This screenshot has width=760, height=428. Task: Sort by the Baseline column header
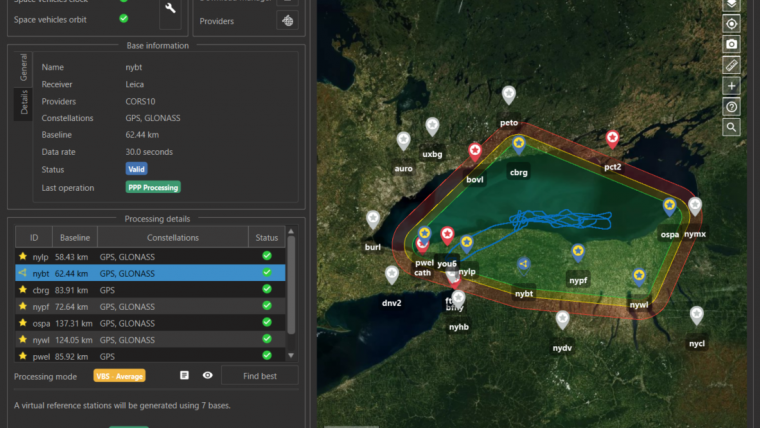pos(75,238)
